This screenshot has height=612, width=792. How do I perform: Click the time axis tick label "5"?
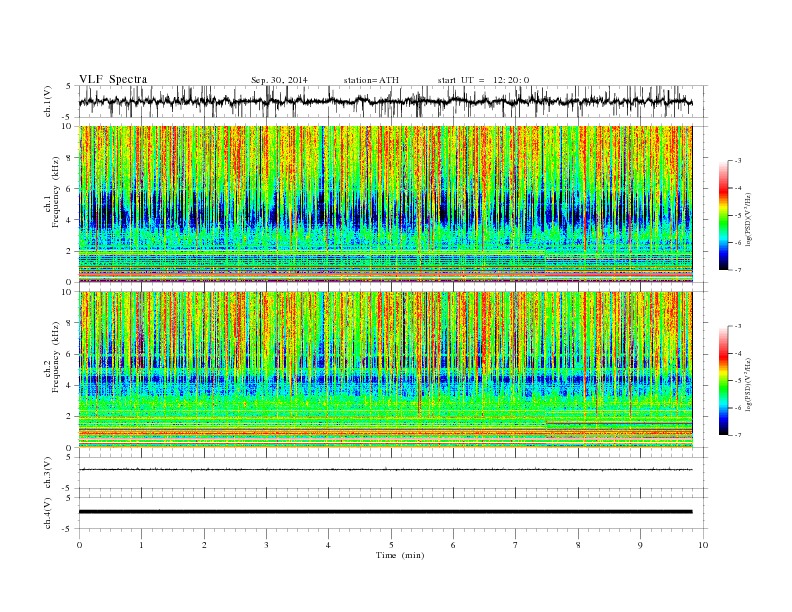click(x=391, y=545)
